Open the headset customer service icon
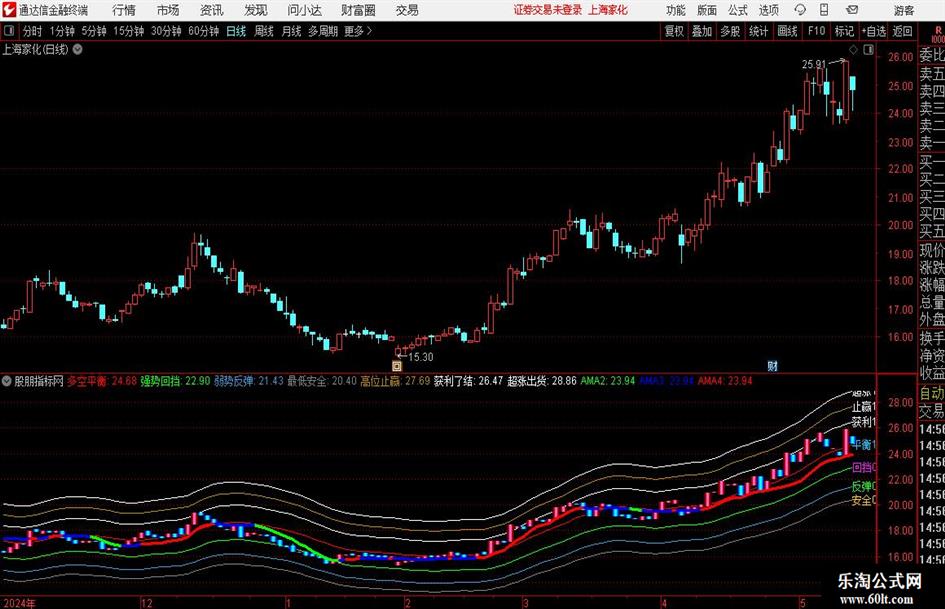Image resolution: width=945 pixels, height=609 pixels. [800, 10]
